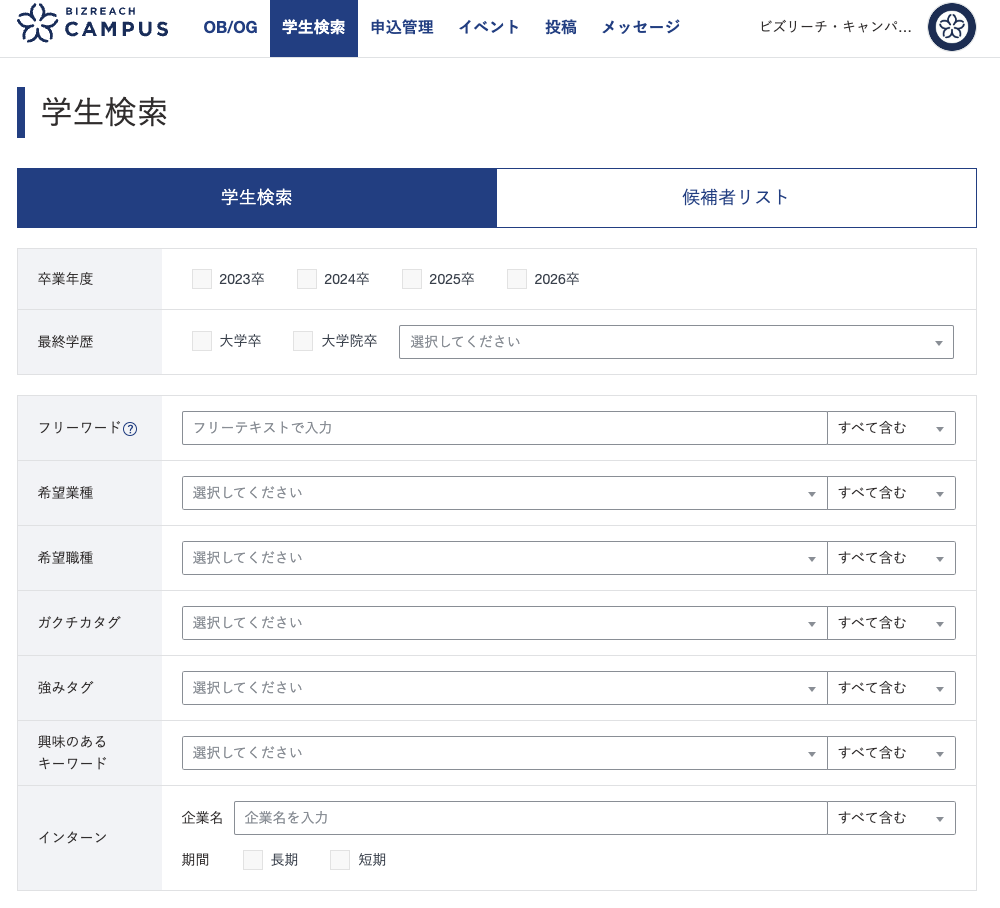
Task: Expand the 強みタグ selection dropdown
Action: coord(504,688)
